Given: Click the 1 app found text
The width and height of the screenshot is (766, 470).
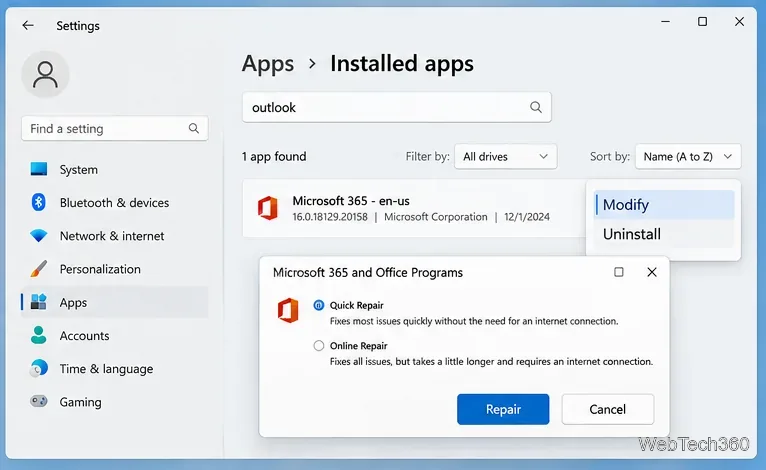Looking at the screenshot, I should [274, 156].
